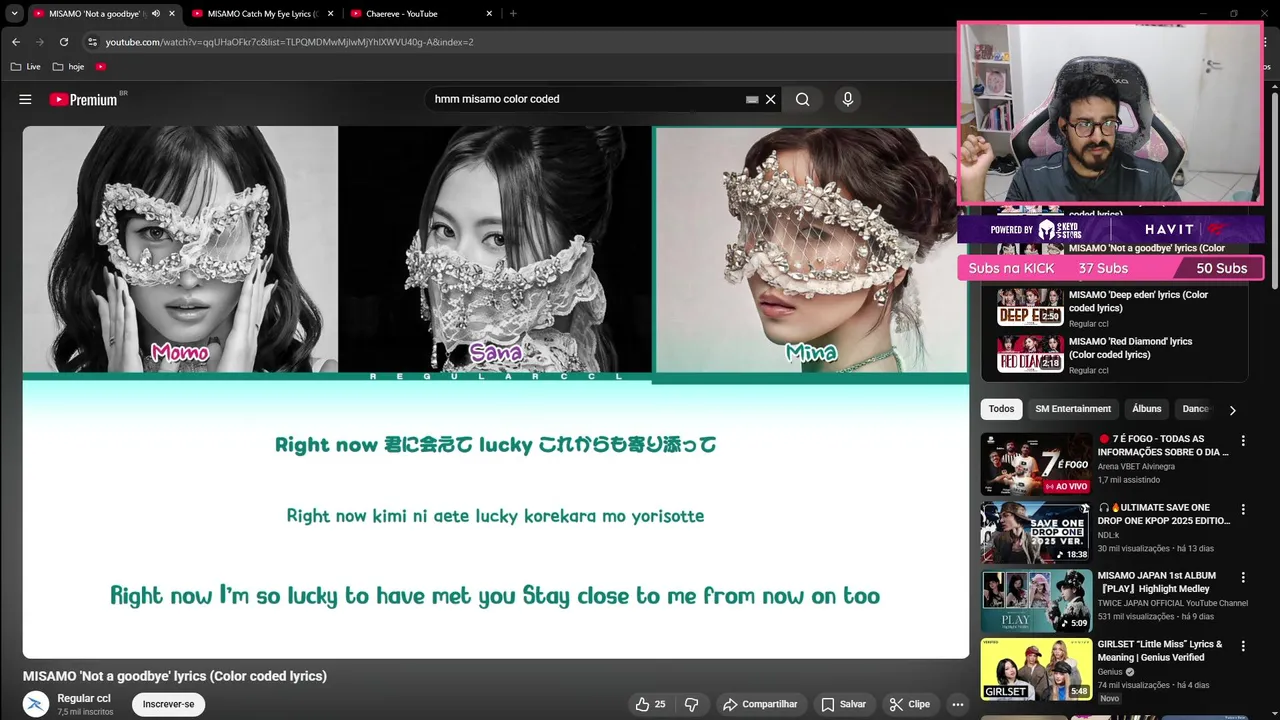Click the address bar URL

pyautogui.click(x=290, y=42)
